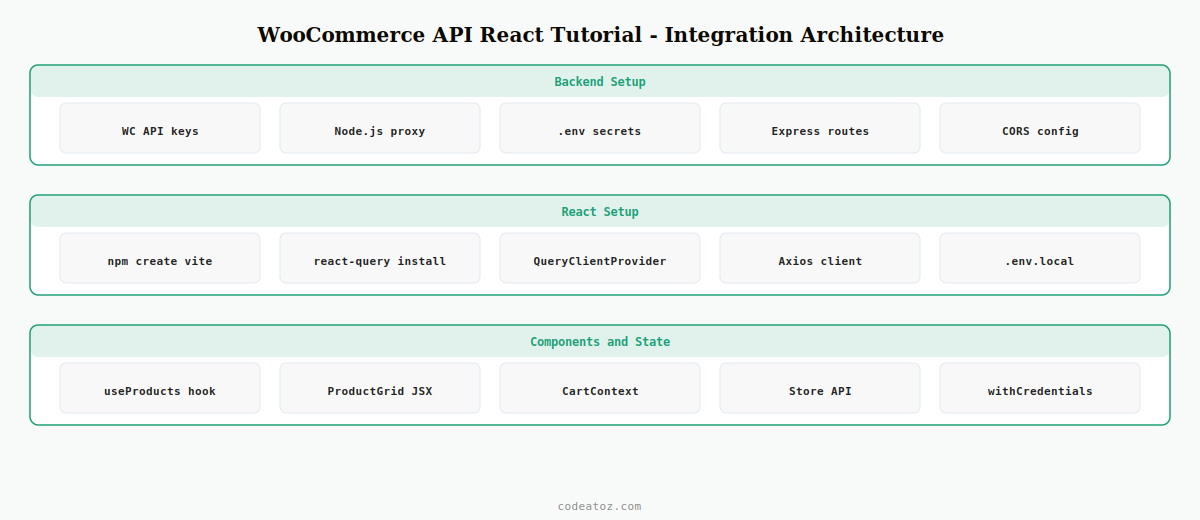The height and width of the screenshot is (520, 1200).
Task: Click the Components and State header
Action: click(x=600, y=342)
